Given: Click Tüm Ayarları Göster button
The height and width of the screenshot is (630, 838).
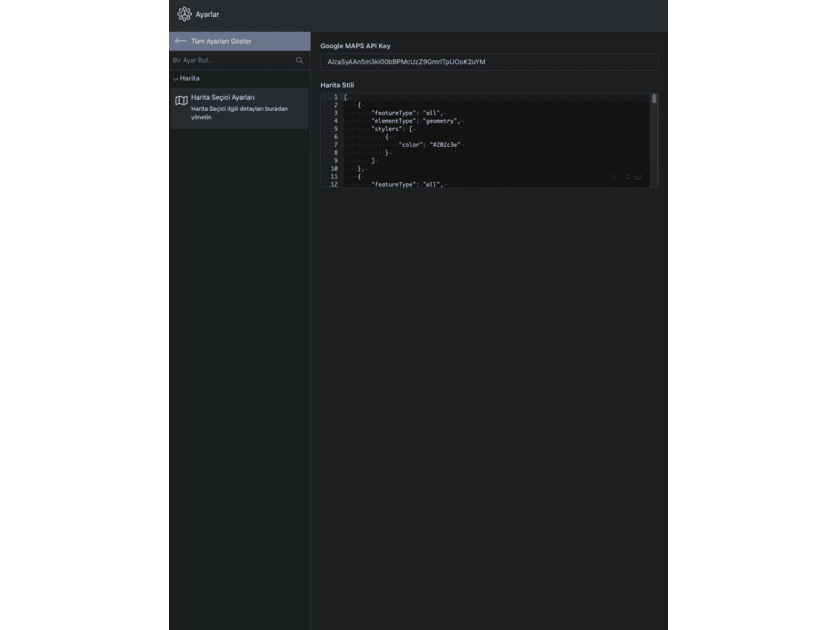Looking at the screenshot, I should click(x=239, y=41).
